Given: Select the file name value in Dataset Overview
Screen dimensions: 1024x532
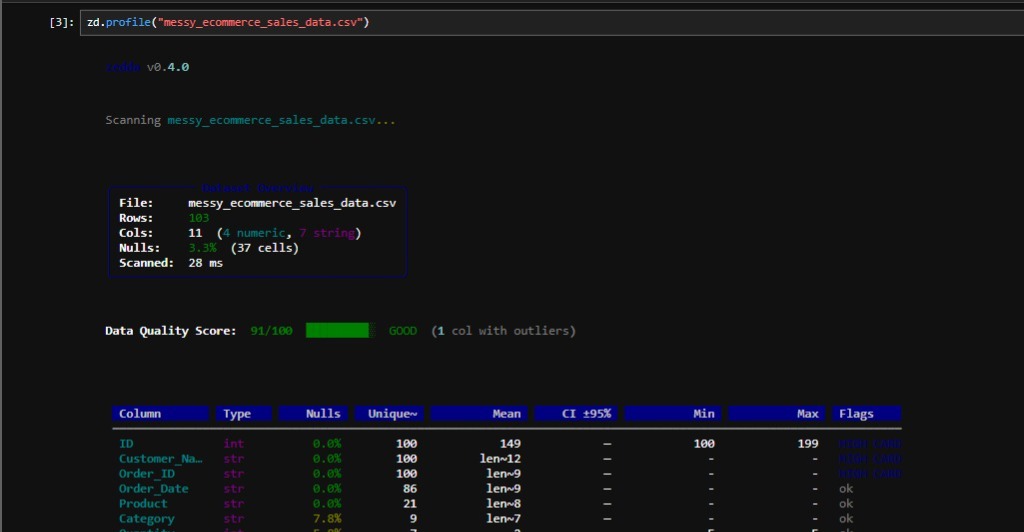Looking at the screenshot, I should click(x=292, y=203).
